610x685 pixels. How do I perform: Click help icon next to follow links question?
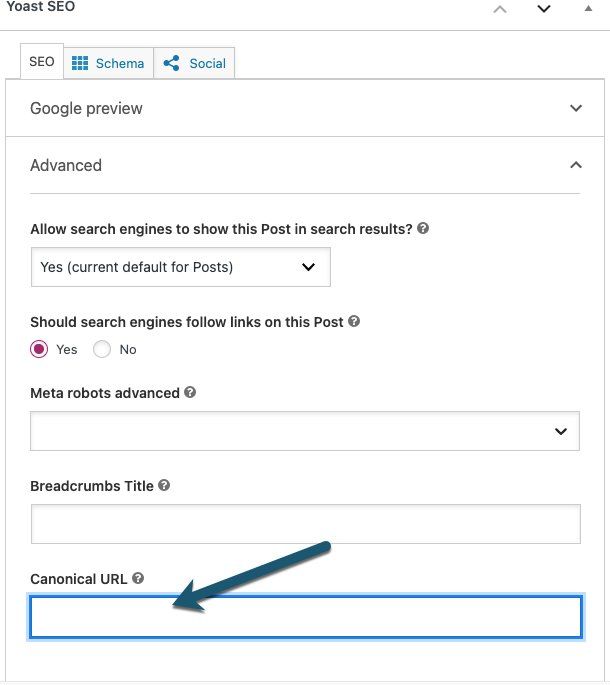pyautogui.click(x=354, y=322)
